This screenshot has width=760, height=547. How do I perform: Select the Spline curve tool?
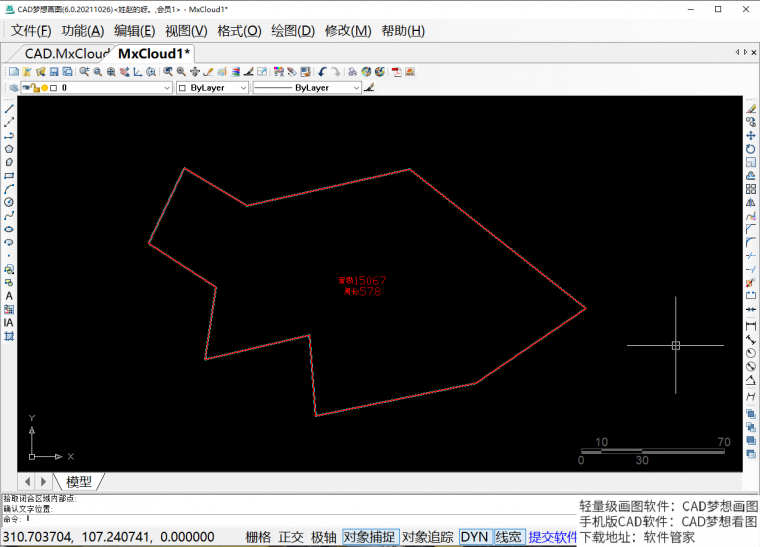(x=9, y=216)
